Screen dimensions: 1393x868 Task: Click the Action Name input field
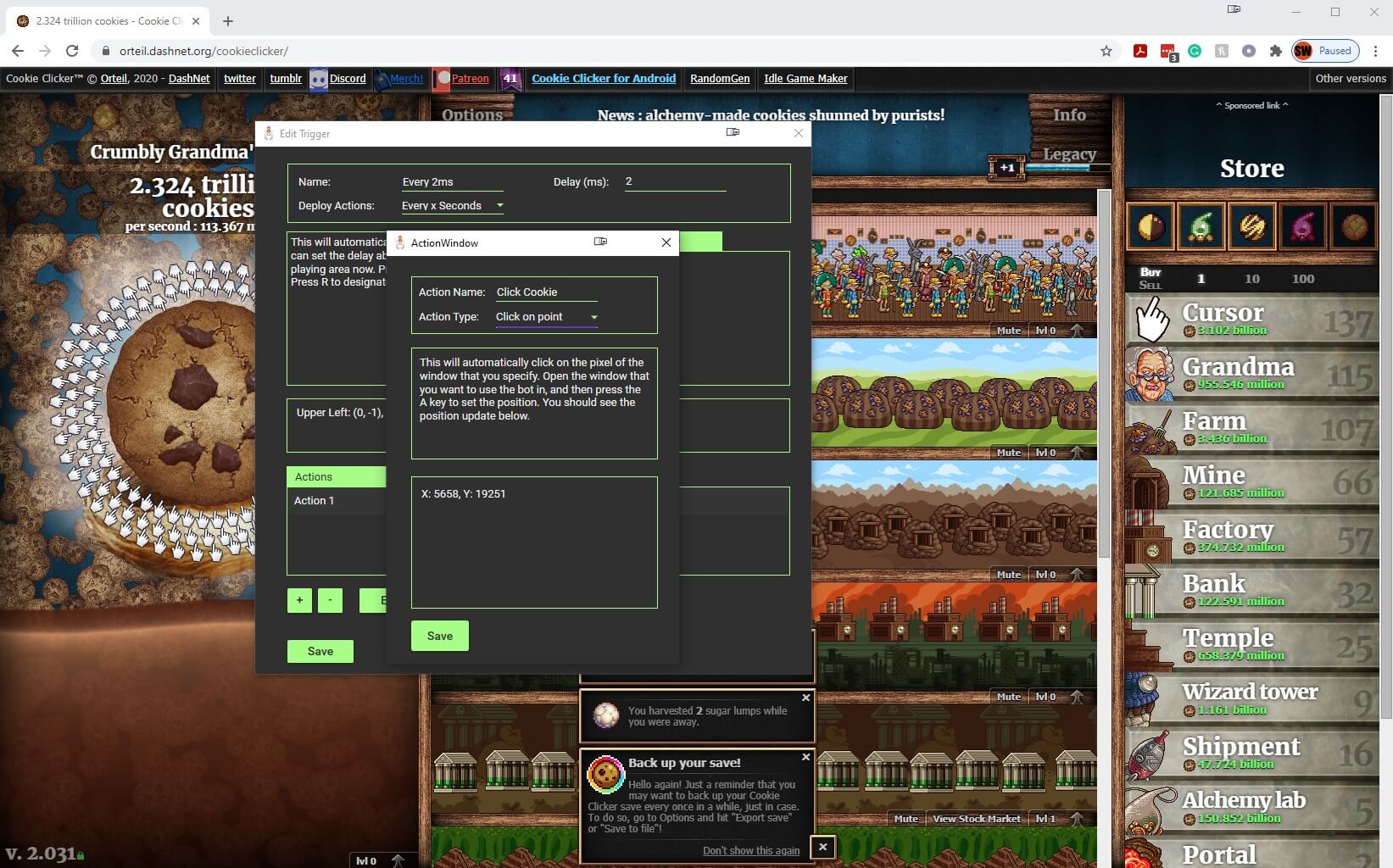tap(547, 292)
